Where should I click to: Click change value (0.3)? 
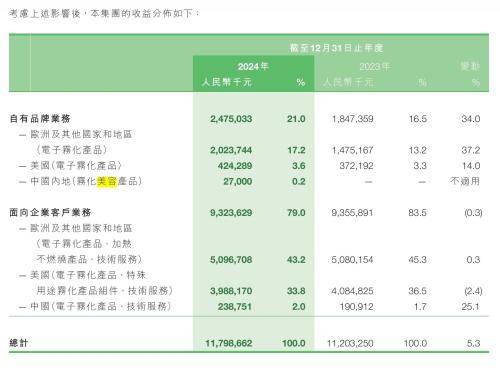[x=473, y=213]
